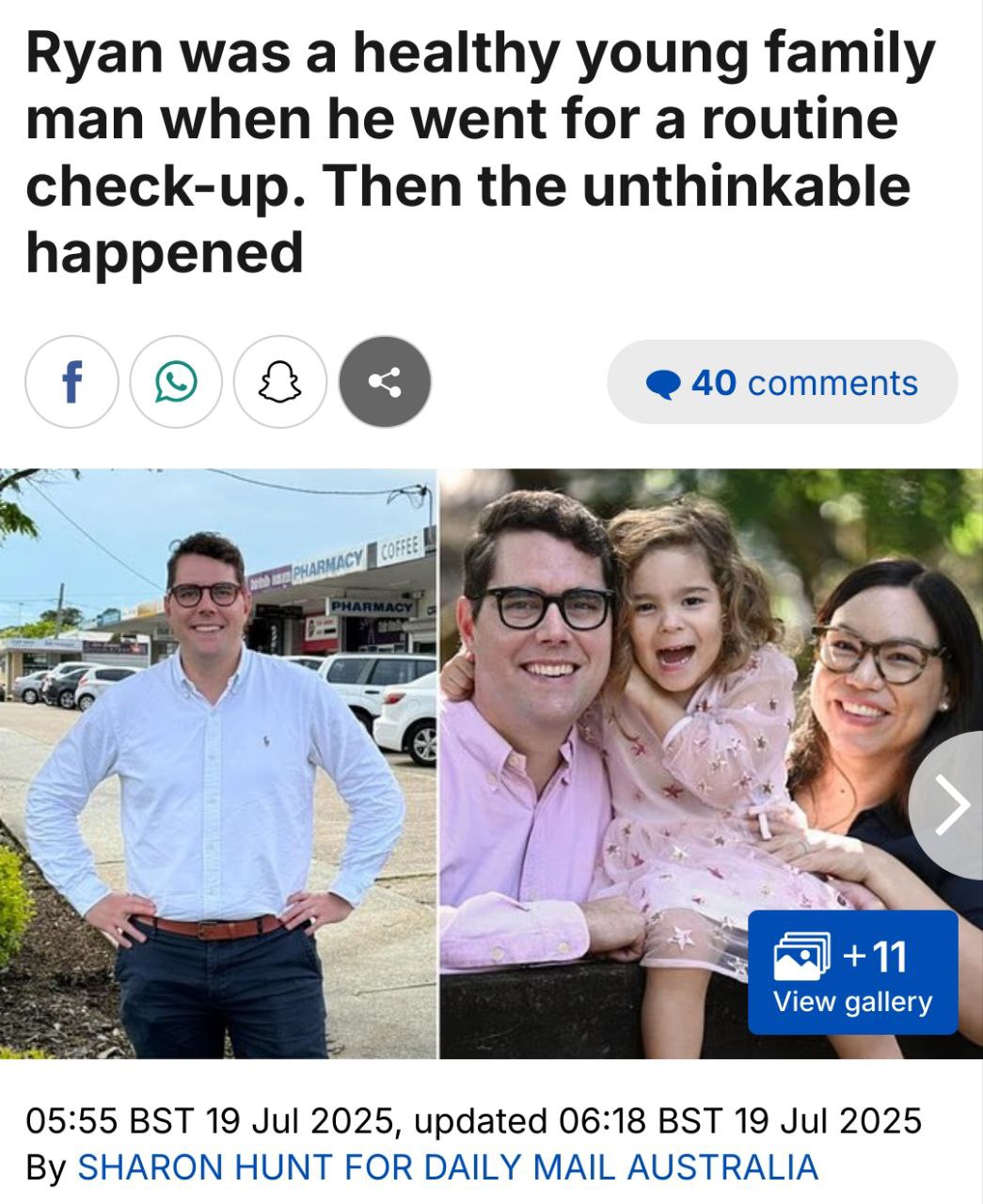Select the +11 photo count
This screenshot has width=983, height=1204.
[876, 957]
